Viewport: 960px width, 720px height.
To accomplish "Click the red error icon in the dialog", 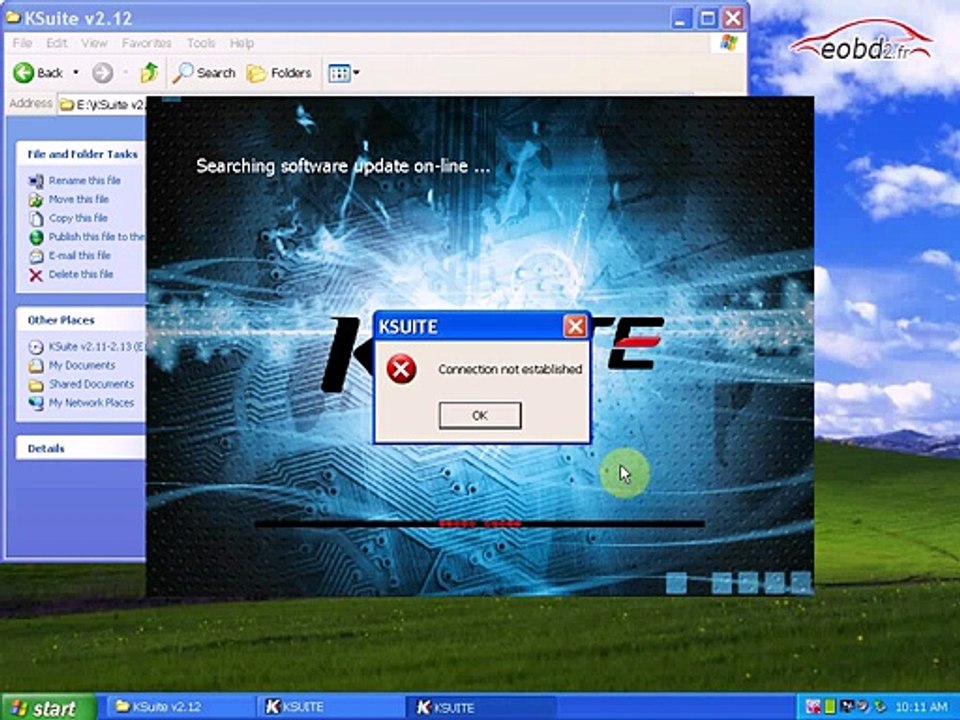I will tap(401, 369).
